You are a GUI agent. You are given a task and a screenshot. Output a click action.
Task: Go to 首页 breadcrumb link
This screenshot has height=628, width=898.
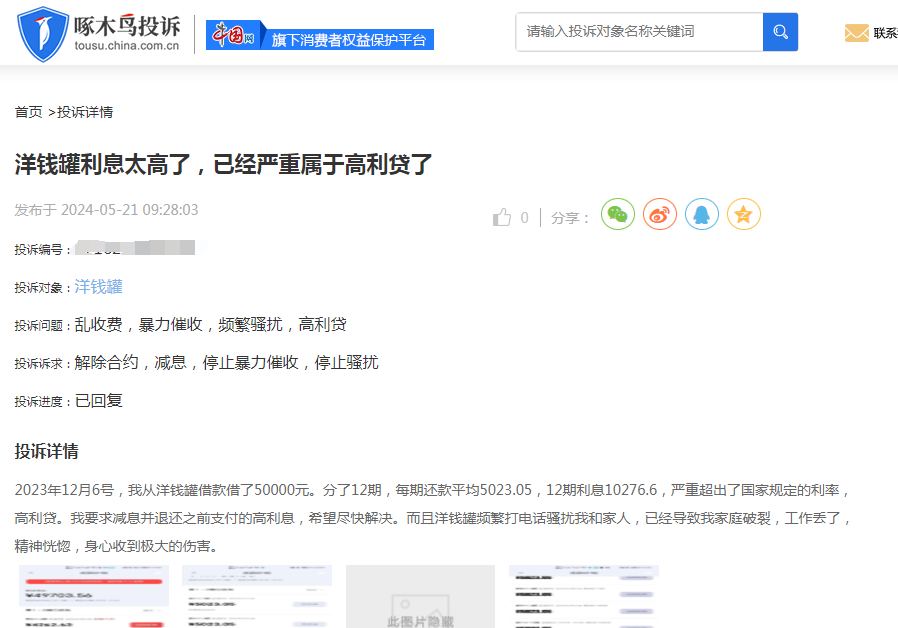coord(29,112)
